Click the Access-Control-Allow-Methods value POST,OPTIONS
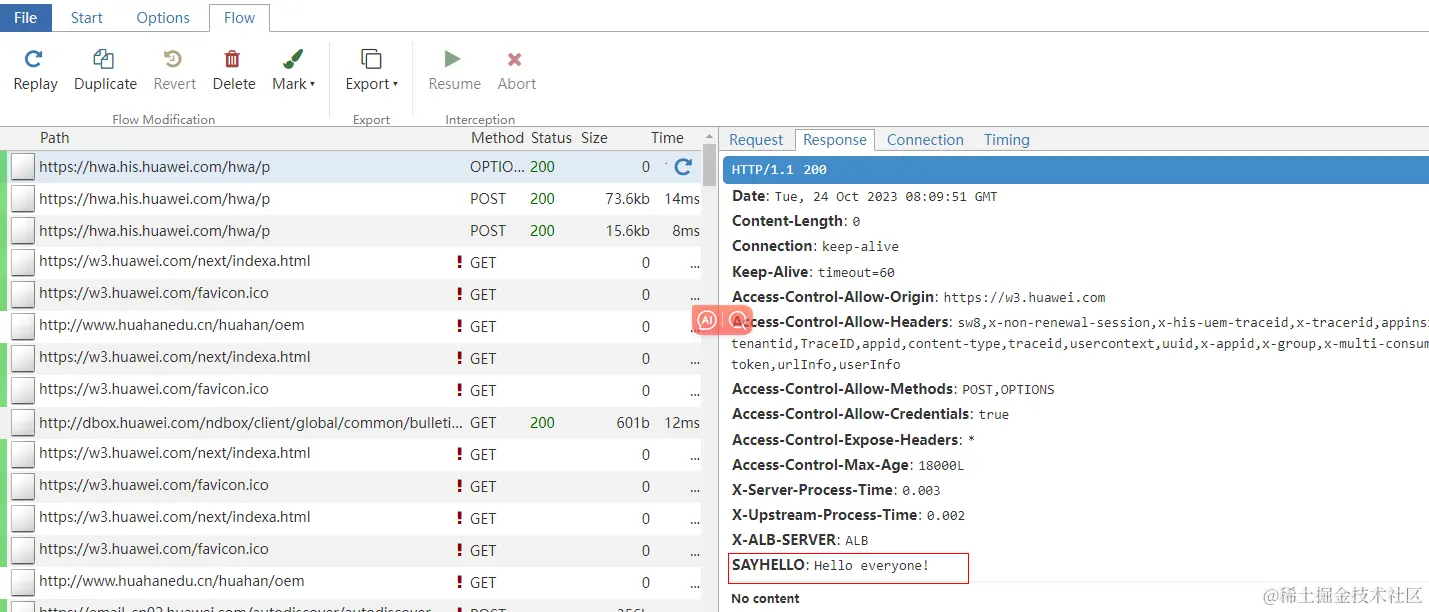The width and height of the screenshot is (1429, 612). [x=1008, y=390]
